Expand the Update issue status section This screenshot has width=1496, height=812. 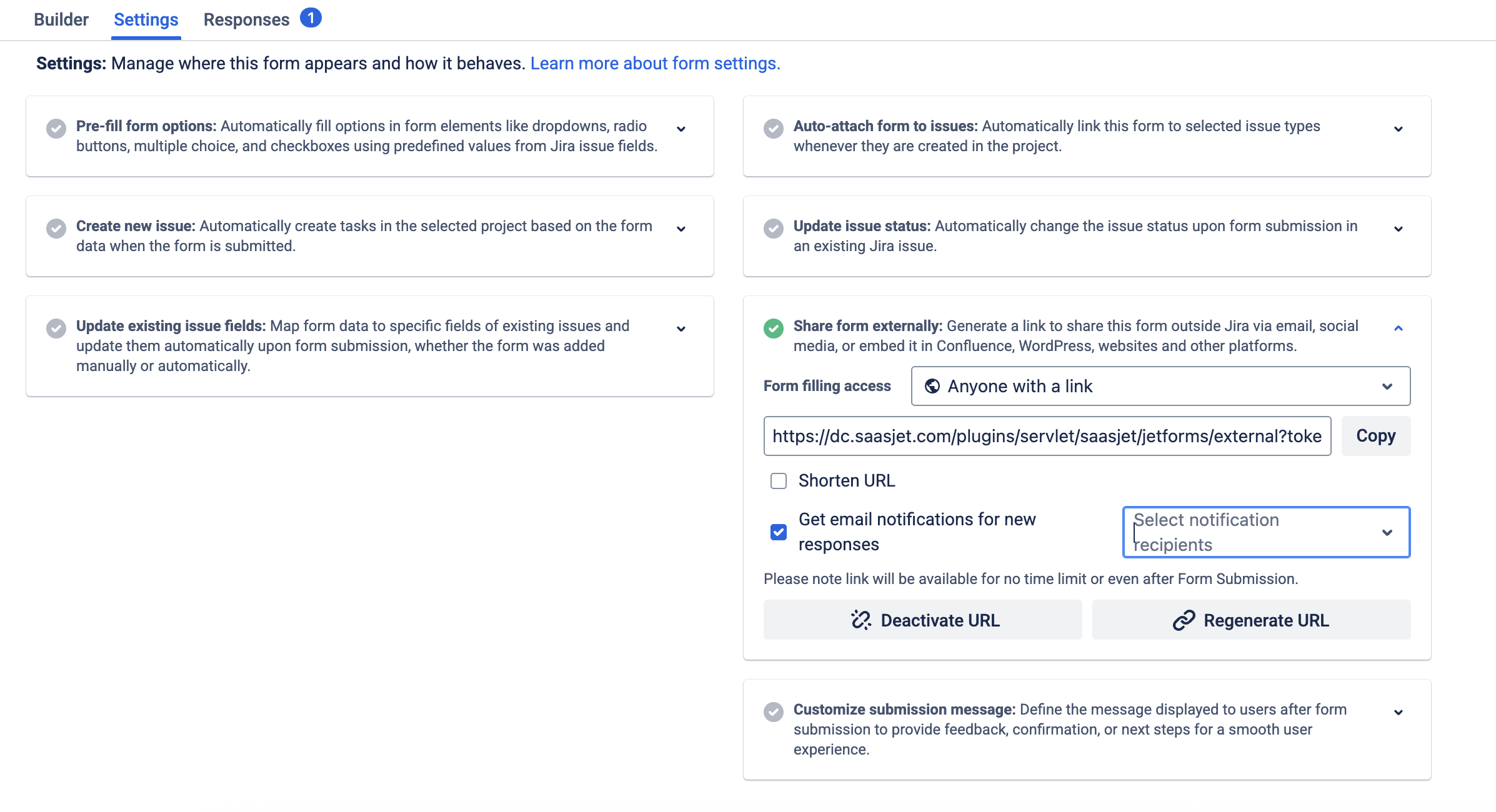(x=1399, y=229)
